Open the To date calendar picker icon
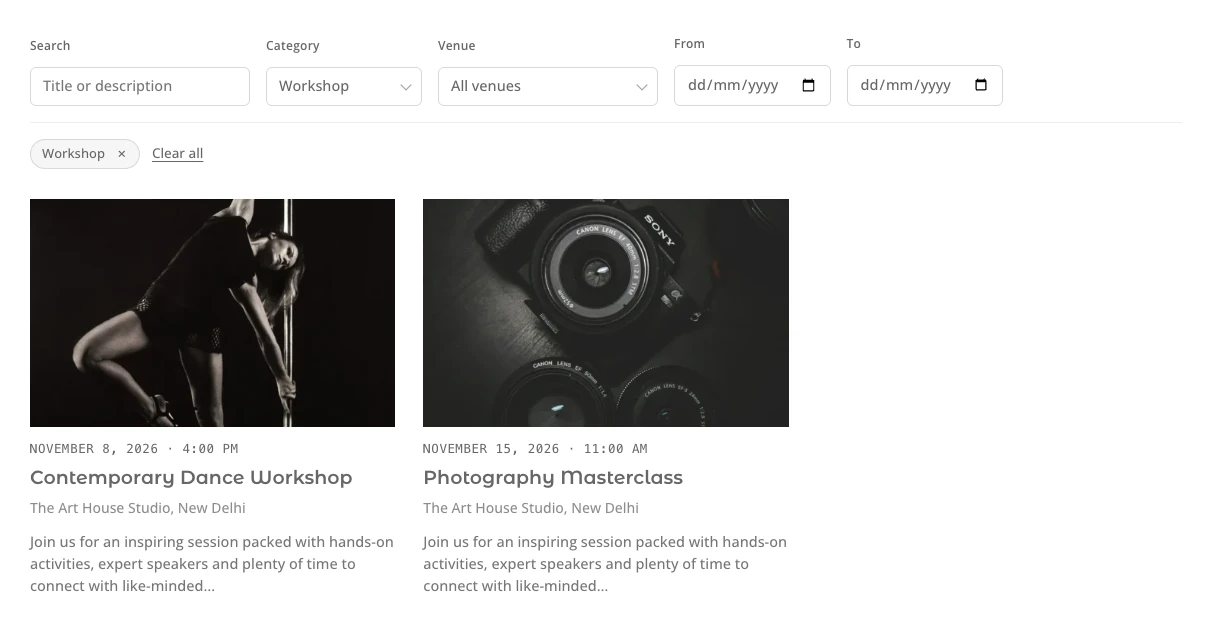 [981, 85]
